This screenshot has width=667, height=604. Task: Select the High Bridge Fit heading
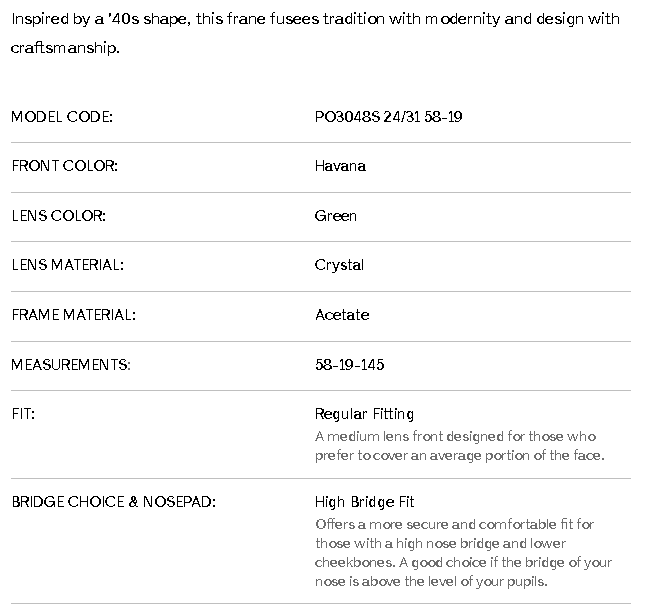[x=364, y=502]
